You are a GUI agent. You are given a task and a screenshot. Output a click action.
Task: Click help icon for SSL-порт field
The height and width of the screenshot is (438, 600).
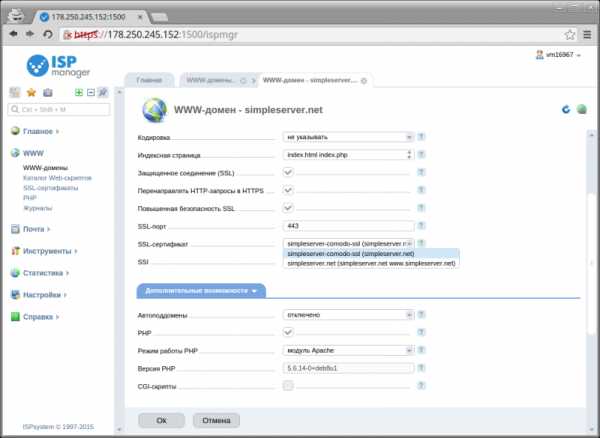(x=421, y=226)
